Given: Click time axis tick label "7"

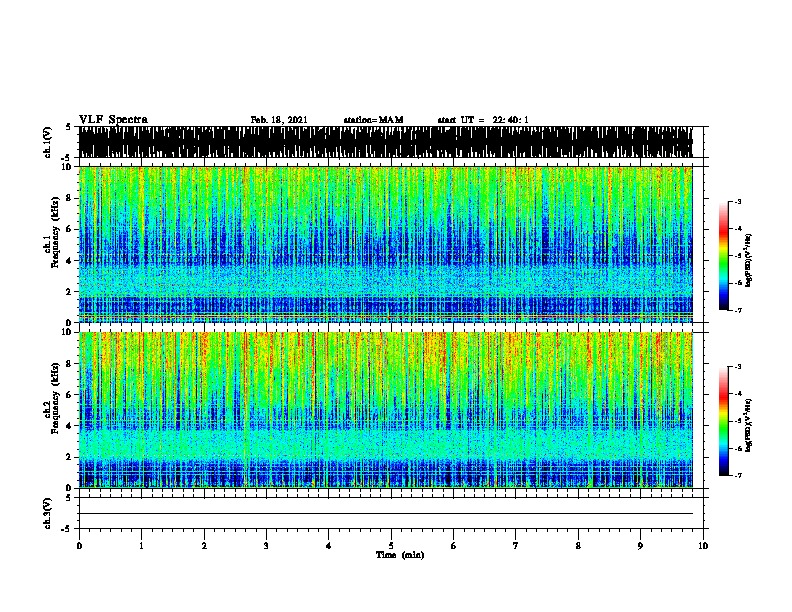Looking at the screenshot, I should (x=516, y=546).
